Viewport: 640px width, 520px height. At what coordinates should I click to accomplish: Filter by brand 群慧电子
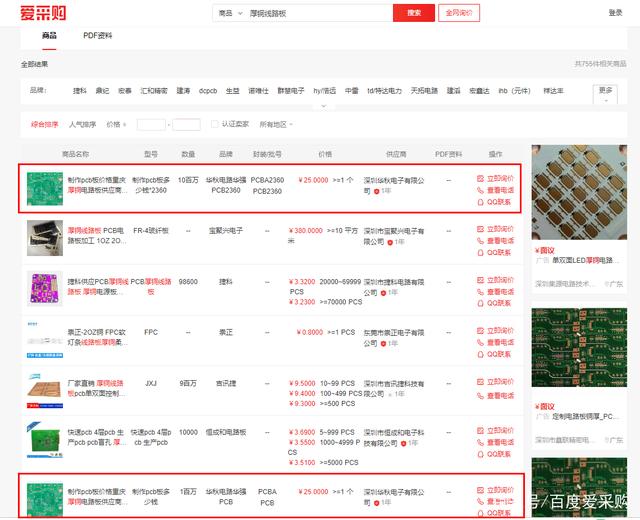click(x=291, y=91)
